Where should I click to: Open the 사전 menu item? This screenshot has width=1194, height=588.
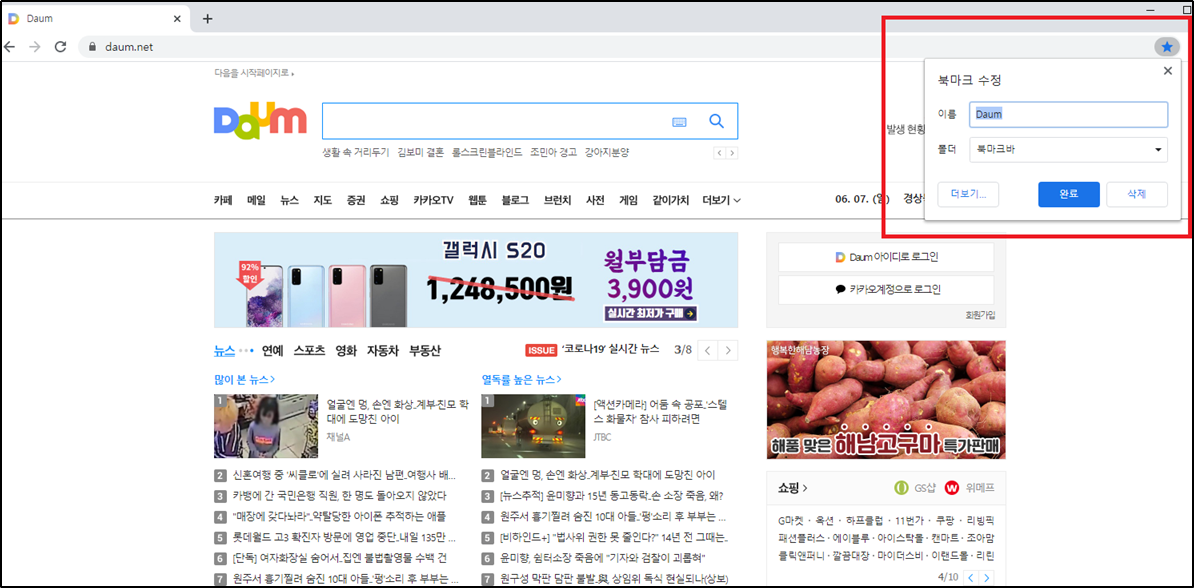(595, 200)
